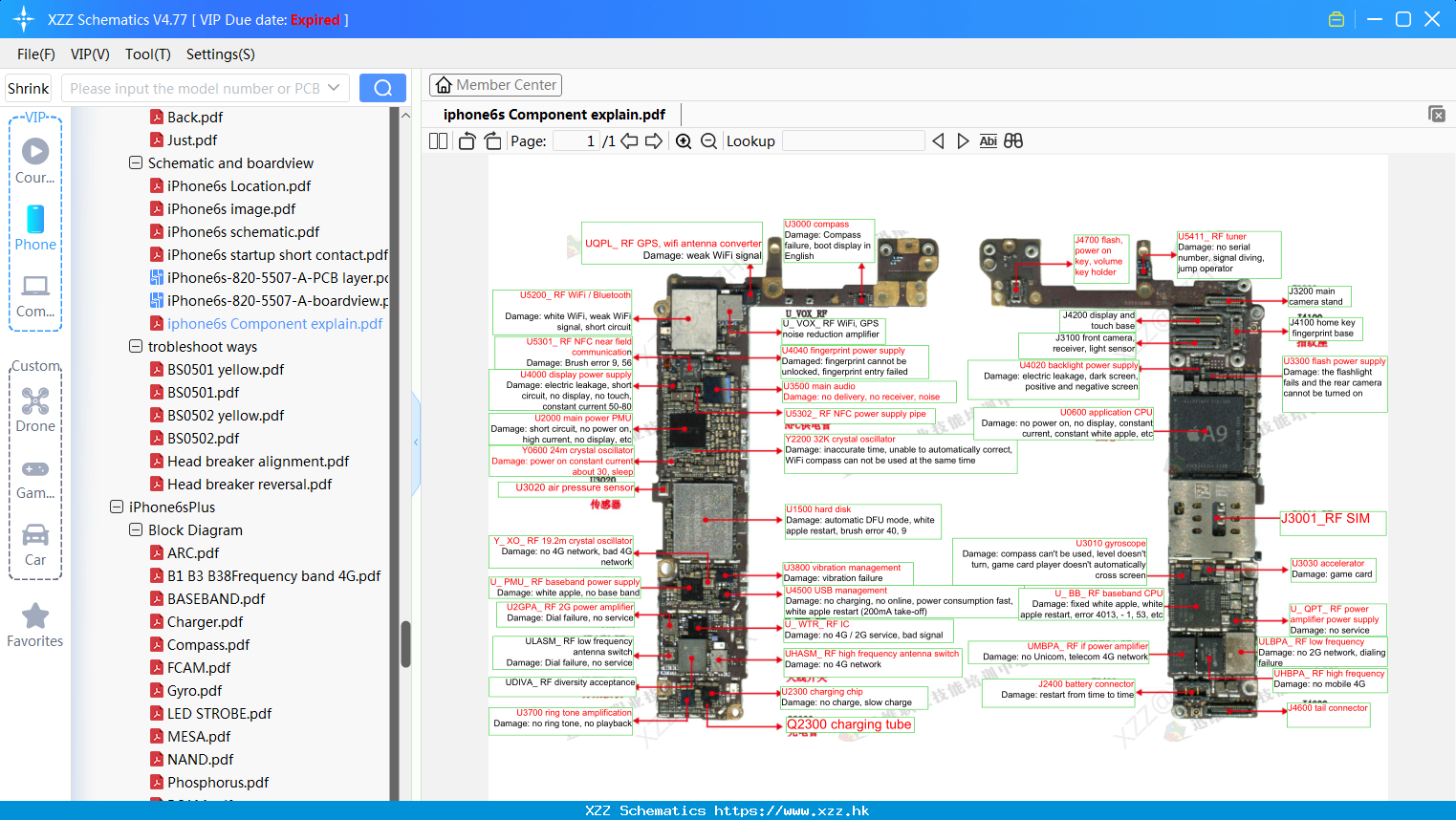1456x820 pixels.
Task: Open Head breaker alignment.pdf
Action: 258,461
